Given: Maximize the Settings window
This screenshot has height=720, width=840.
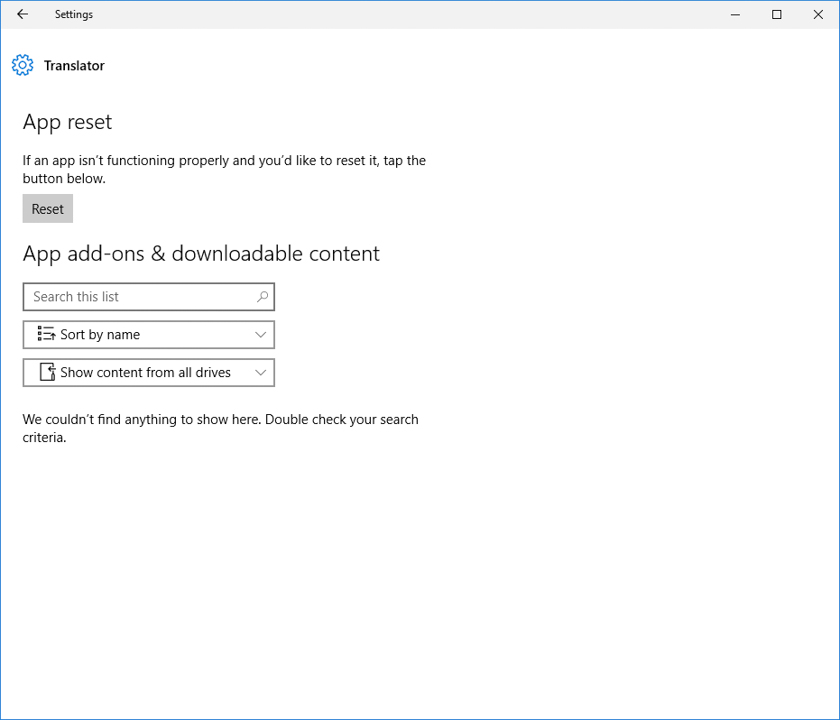Looking at the screenshot, I should click(x=777, y=15).
